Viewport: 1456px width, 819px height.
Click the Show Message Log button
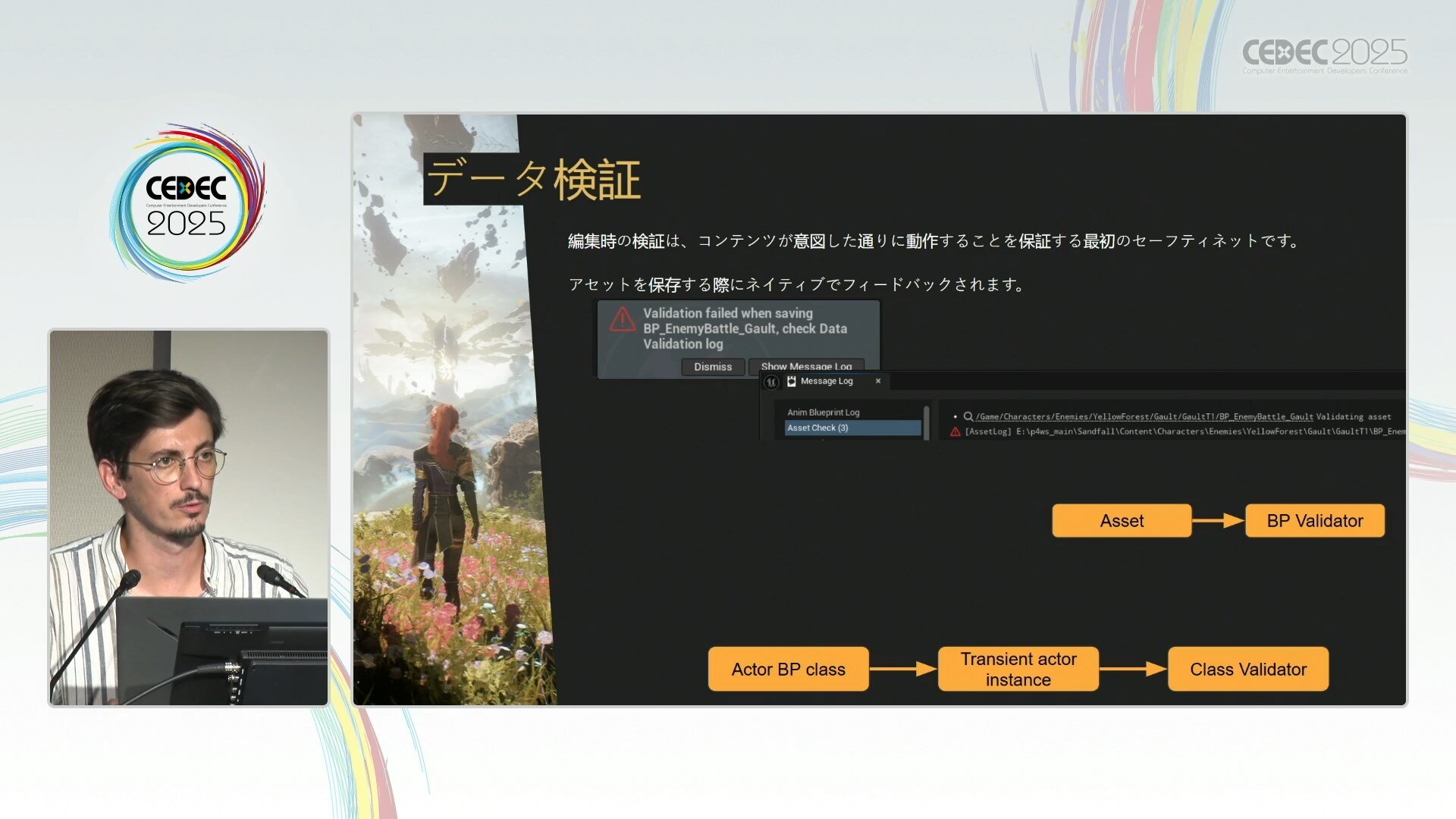806,366
